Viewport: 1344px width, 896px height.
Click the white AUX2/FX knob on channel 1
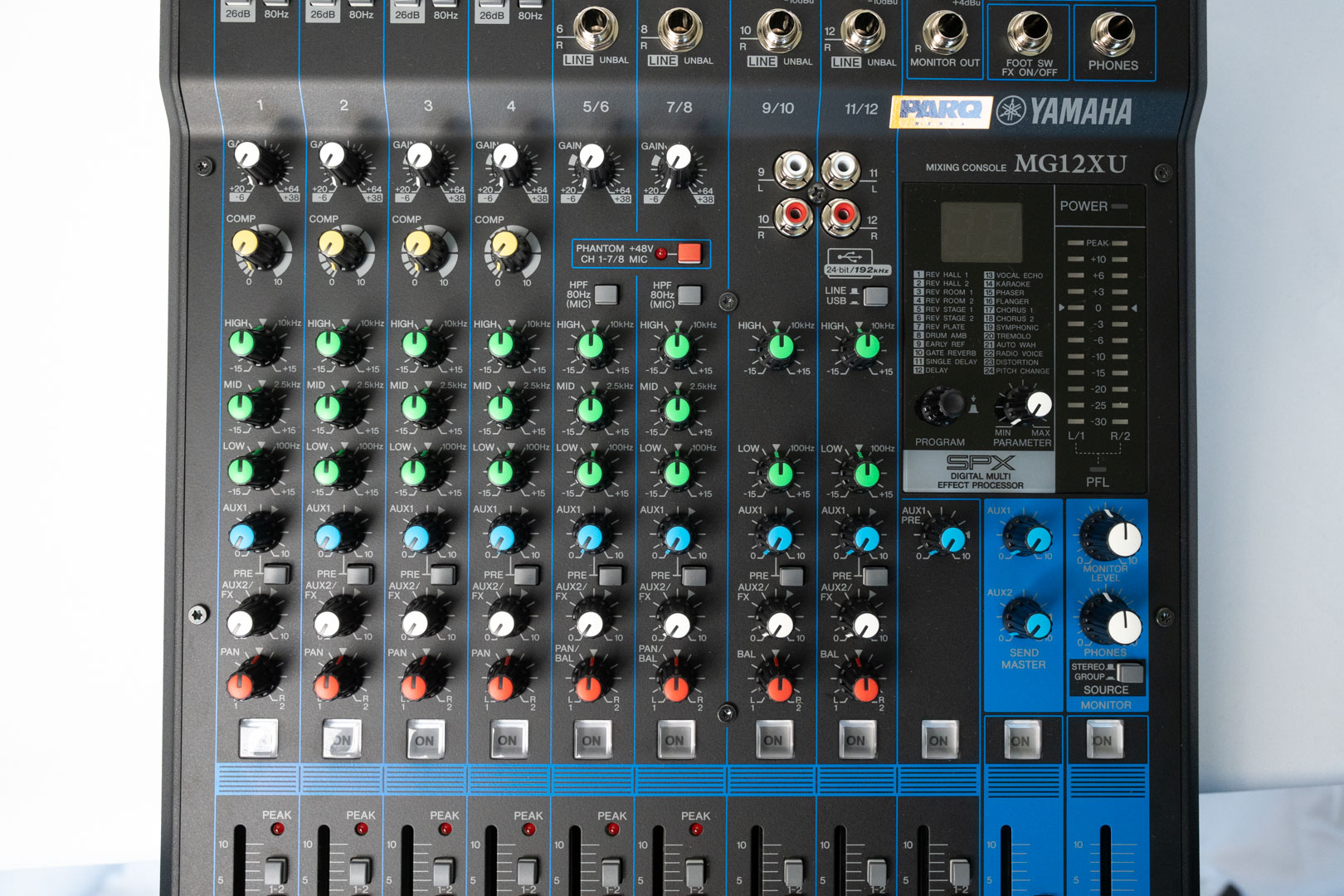pos(252,618)
